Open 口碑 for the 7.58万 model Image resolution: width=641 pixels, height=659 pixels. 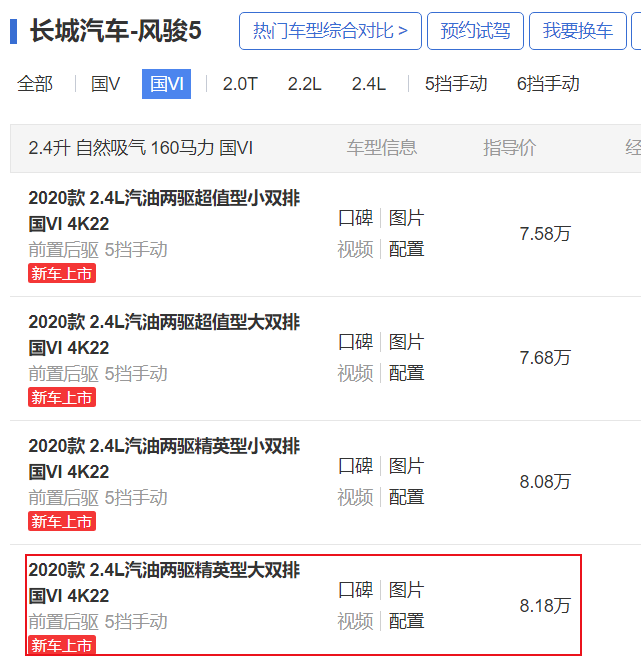coord(355,218)
